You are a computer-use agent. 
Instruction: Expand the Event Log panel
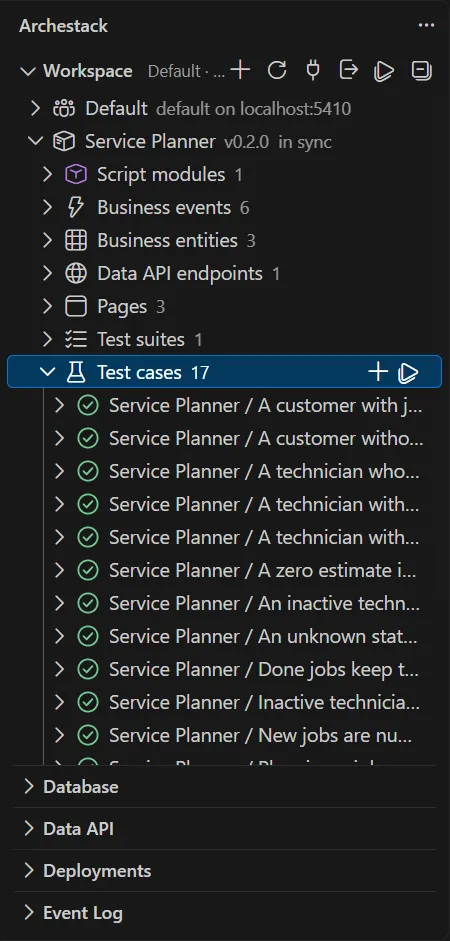click(29, 913)
